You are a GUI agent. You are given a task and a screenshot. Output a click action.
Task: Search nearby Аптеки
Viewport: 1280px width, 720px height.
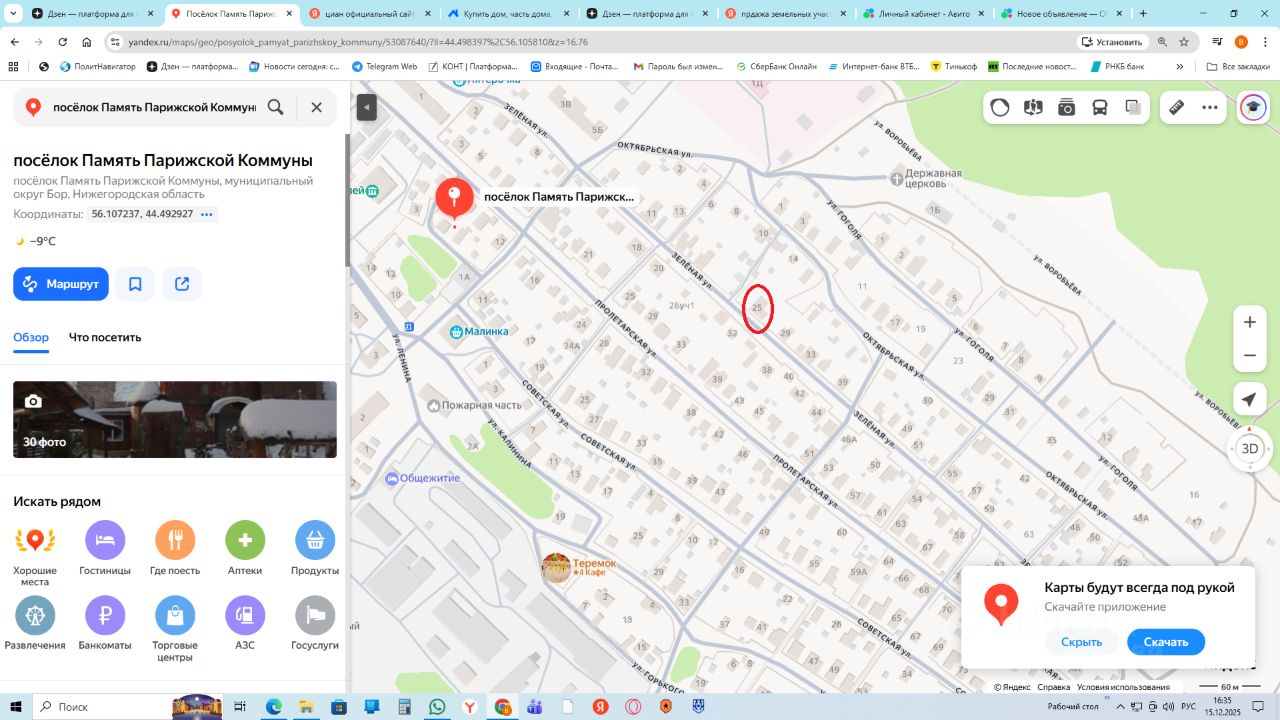click(x=245, y=550)
